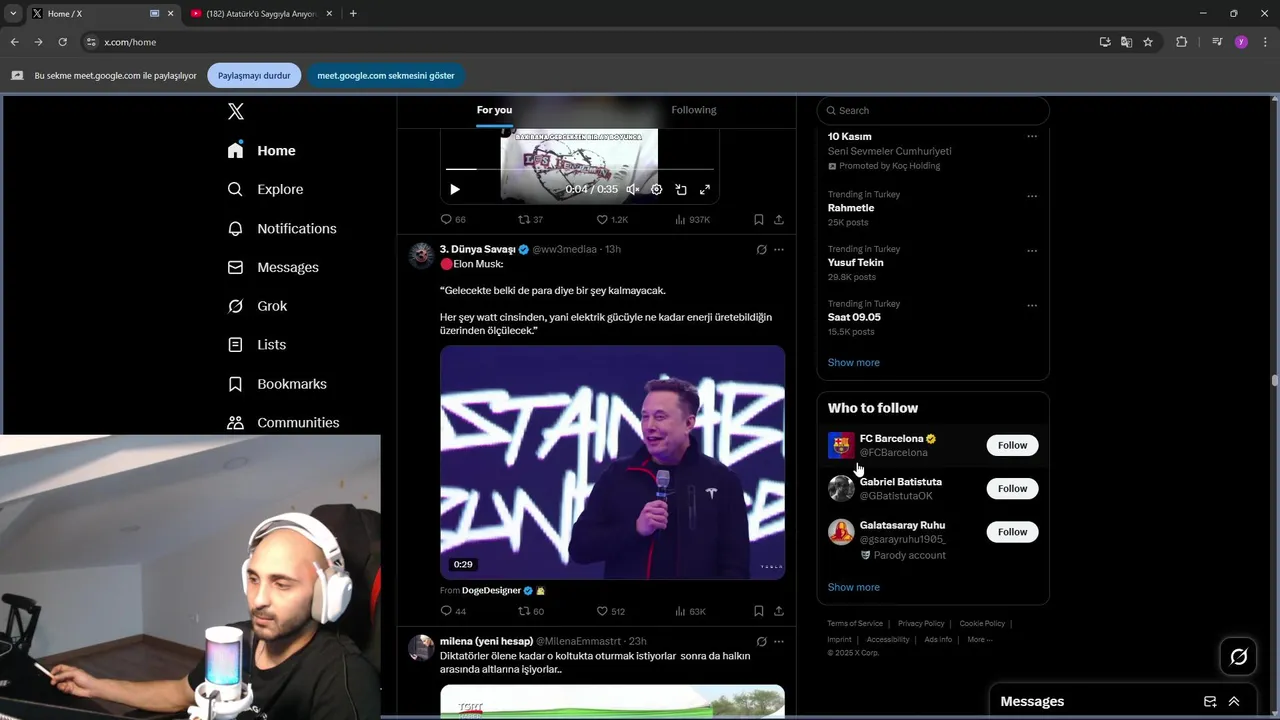The width and height of the screenshot is (1280, 720).
Task: Repost the post with 60 reposts
Action: coord(530,611)
